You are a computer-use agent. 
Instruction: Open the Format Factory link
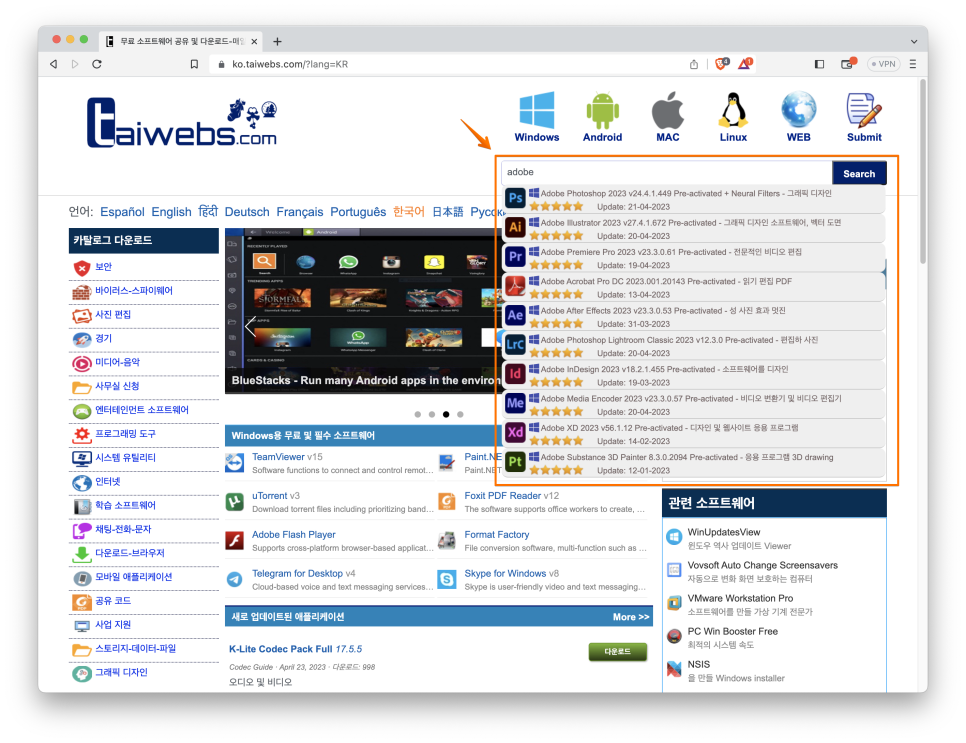click(x=497, y=535)
